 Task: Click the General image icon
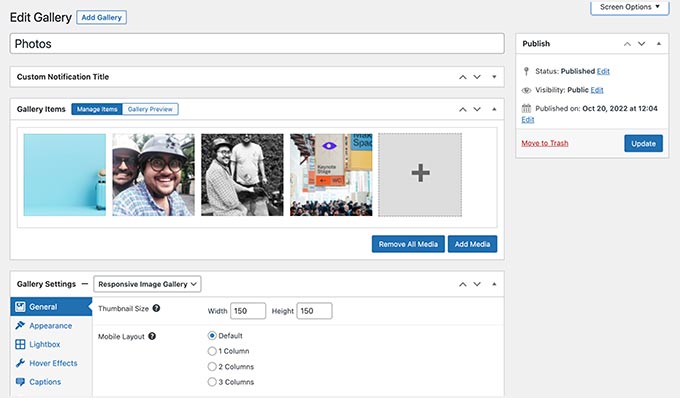pyautogui.click(x=20, y=307)
